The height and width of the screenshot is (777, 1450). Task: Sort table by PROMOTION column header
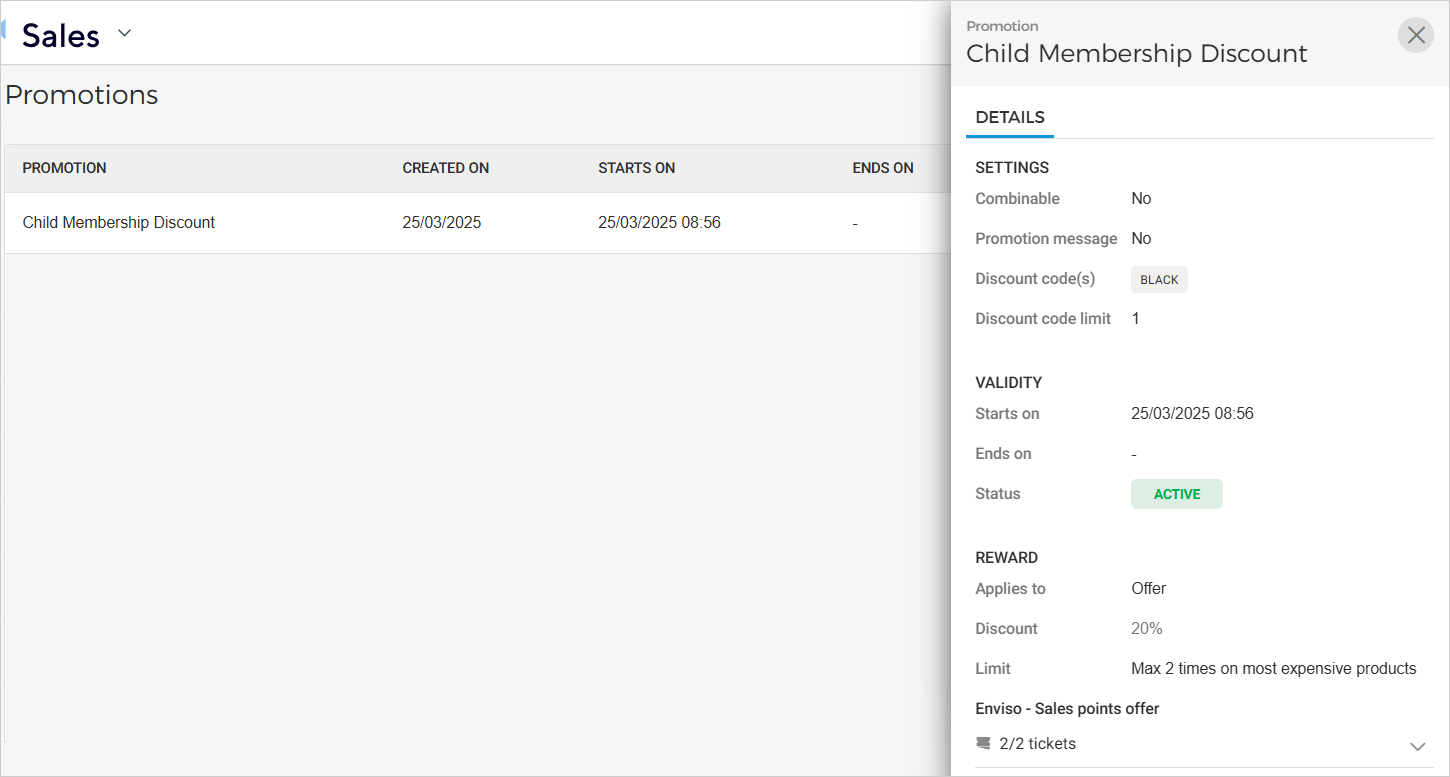(x=65, y=168)
